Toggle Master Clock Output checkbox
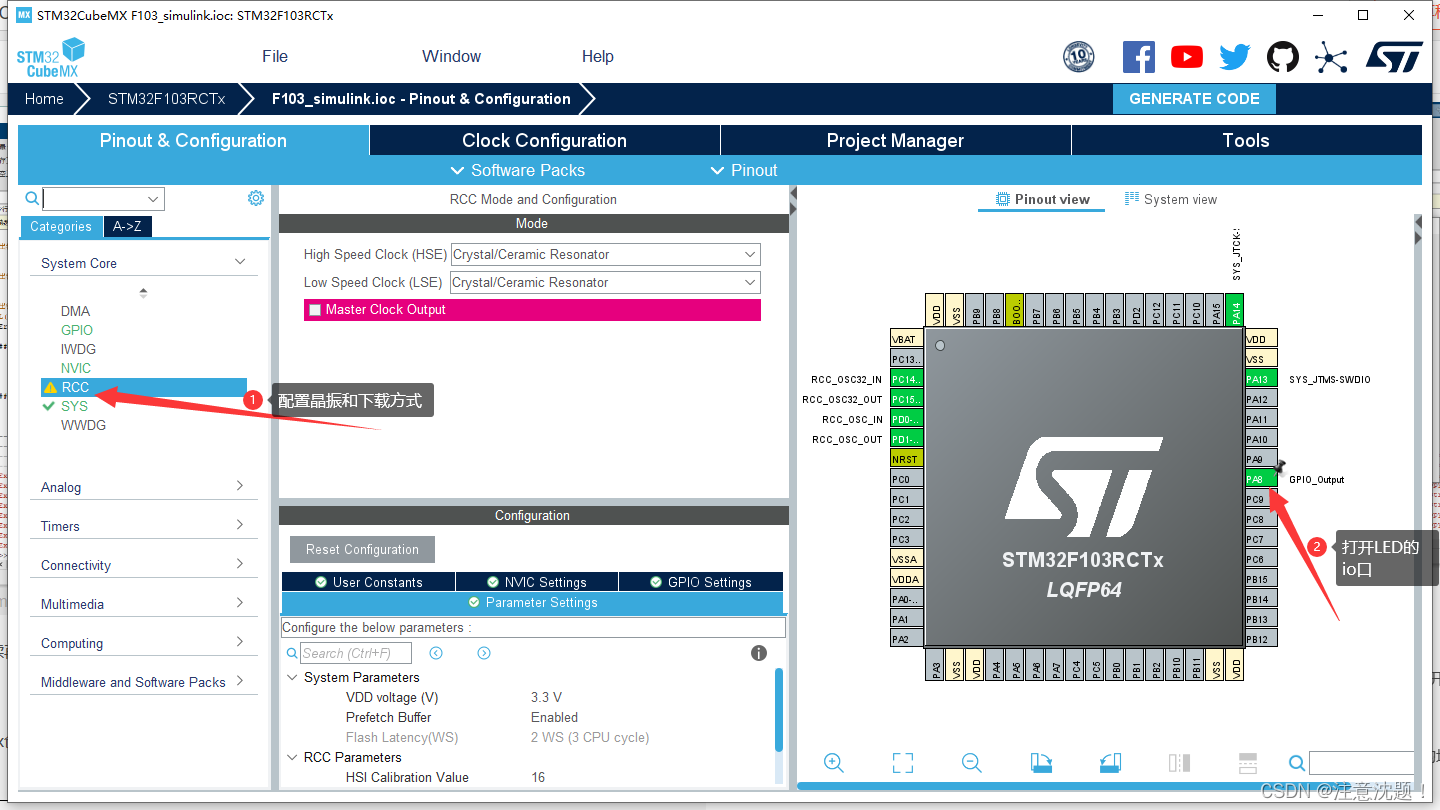This screenshot has width=1440, height=810. [315, 310]
